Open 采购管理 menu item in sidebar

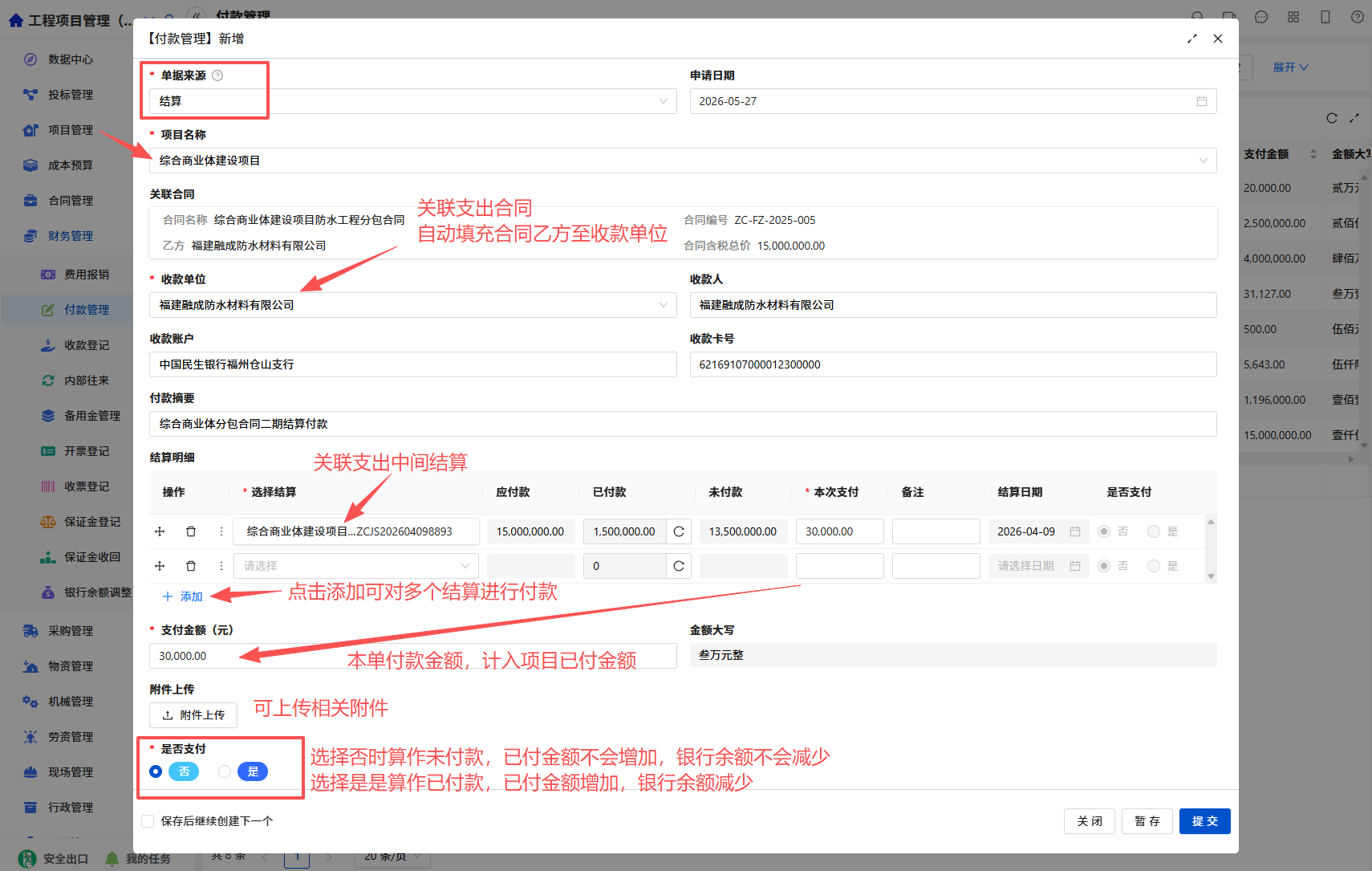[x=71, y=631]
